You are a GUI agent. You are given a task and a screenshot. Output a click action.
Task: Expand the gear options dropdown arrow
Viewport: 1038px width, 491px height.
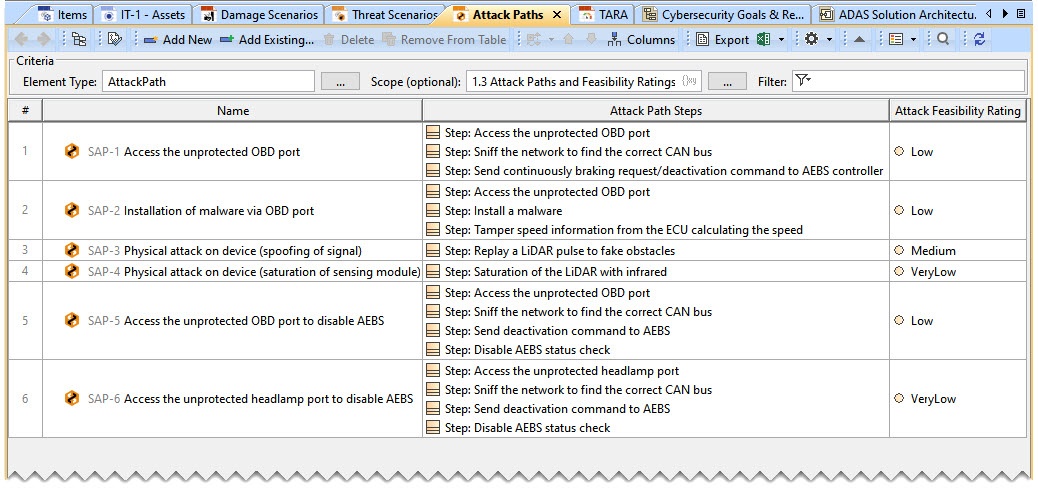[828, 40]
